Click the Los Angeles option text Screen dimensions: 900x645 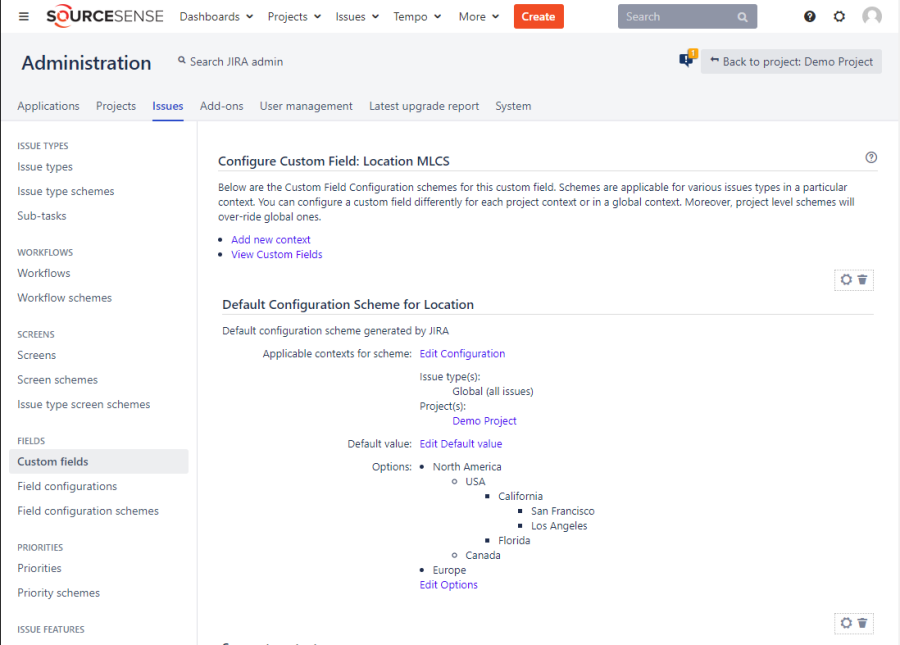point(558,526)
